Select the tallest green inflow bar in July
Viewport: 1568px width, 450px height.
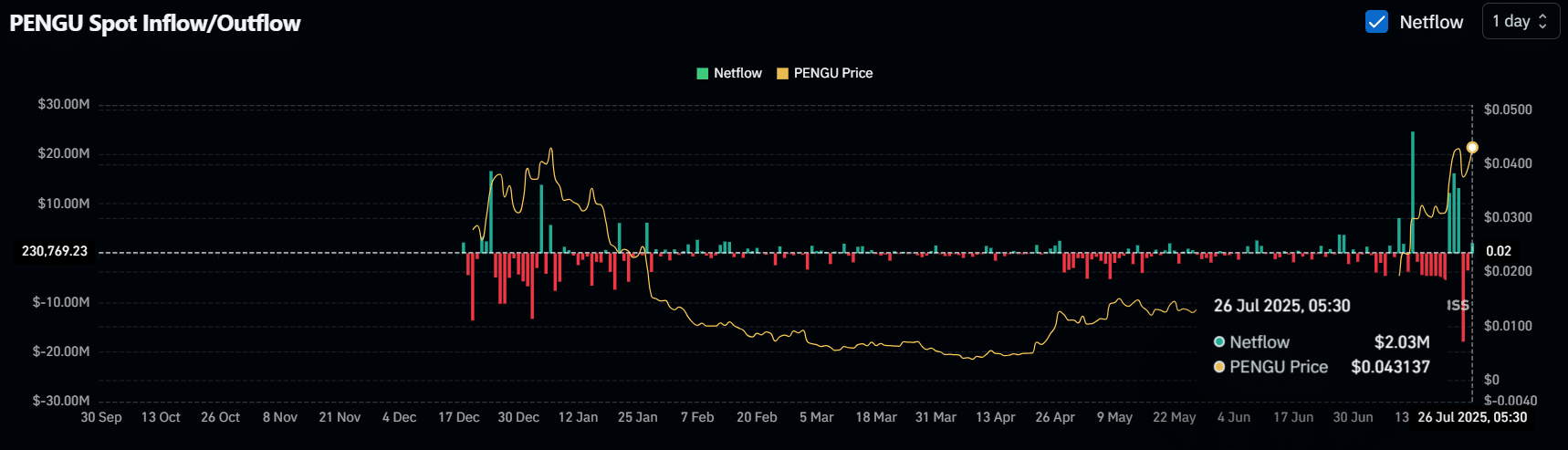pos(1413,192)
